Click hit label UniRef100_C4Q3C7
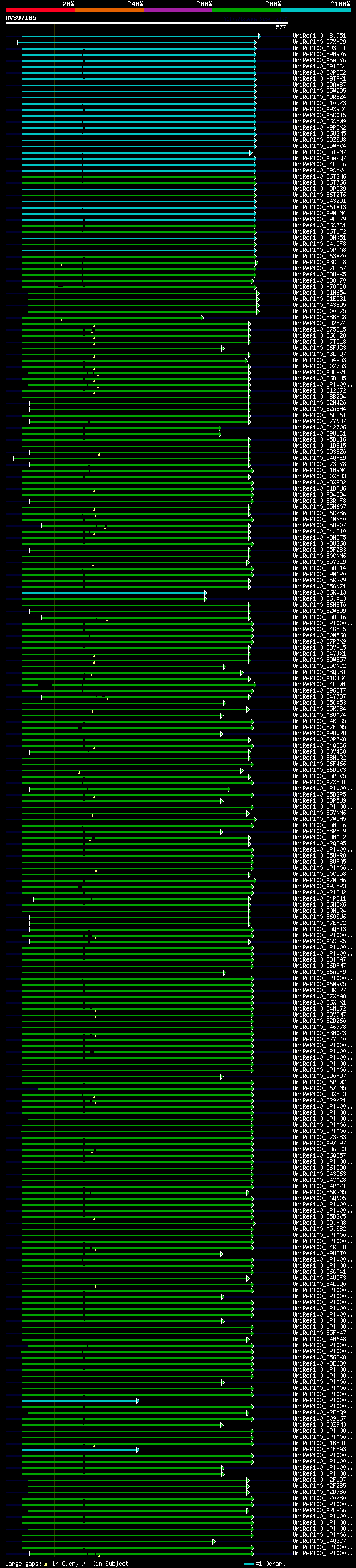356x1568 pixels. [x=319, y=1541]
